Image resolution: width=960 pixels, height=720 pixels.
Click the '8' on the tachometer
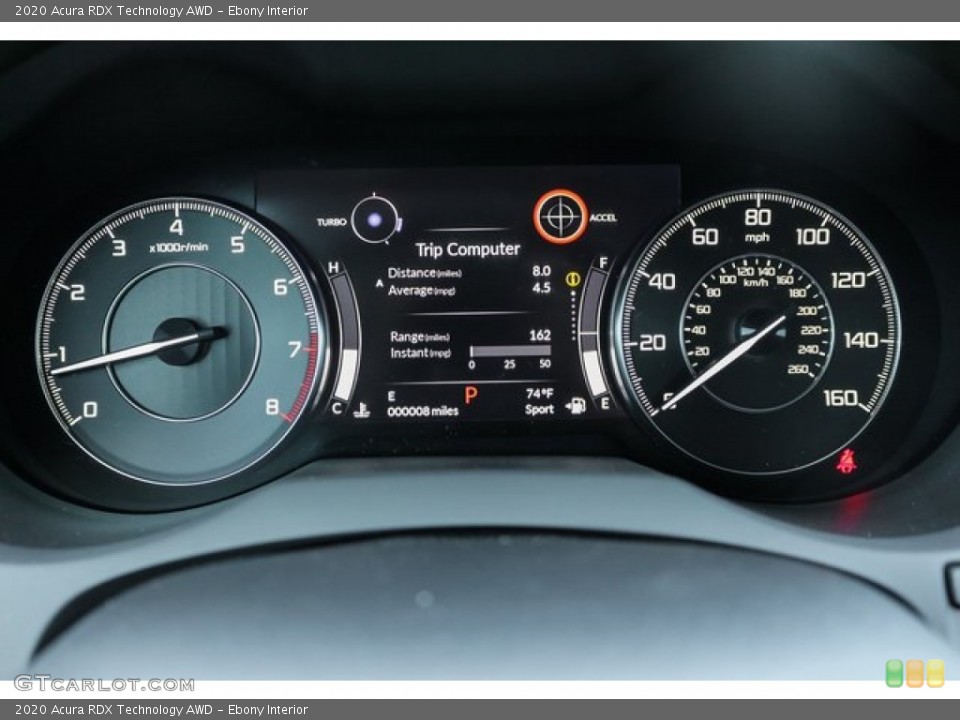[272, 407]
